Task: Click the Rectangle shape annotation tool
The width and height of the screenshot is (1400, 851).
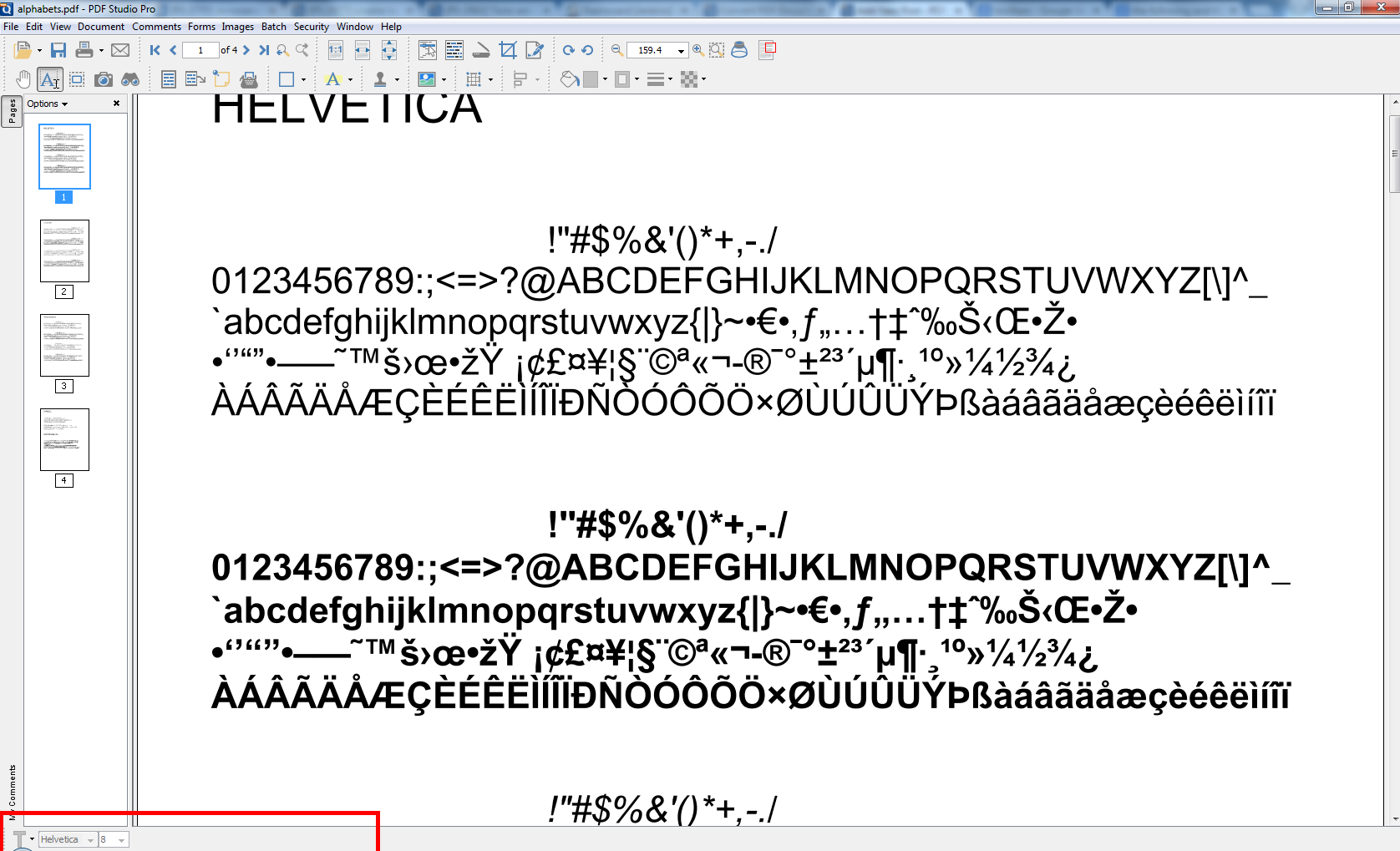Action: coord(287,79)
